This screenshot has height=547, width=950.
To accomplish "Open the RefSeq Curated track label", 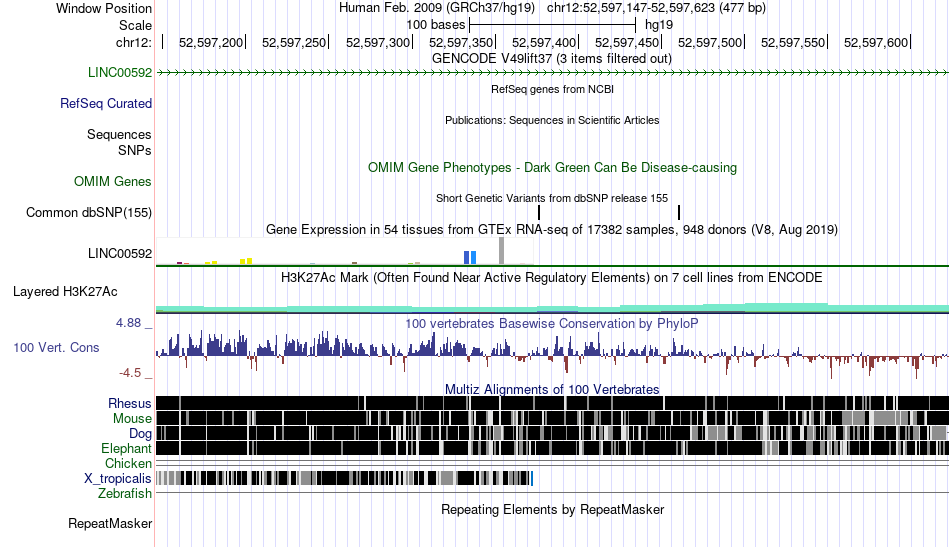I will (105, 104).
